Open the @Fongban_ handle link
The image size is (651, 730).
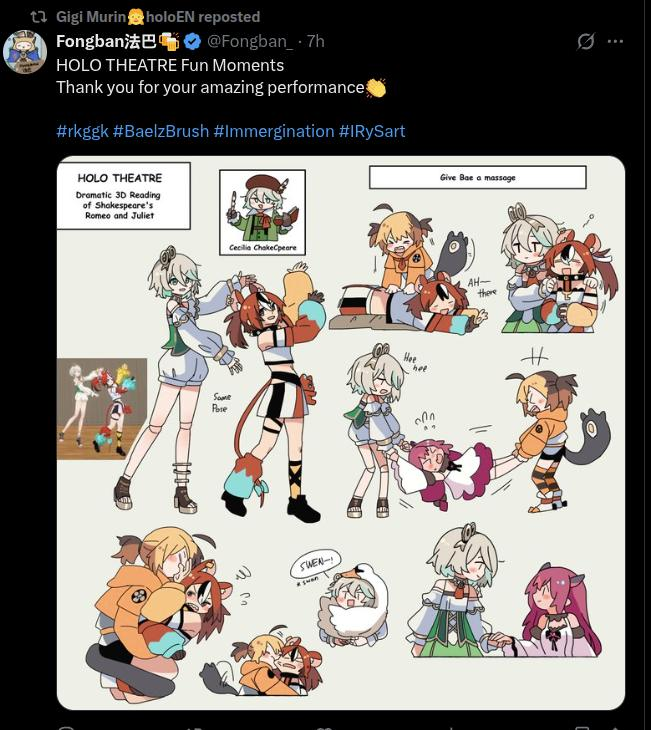click(250, 41)
